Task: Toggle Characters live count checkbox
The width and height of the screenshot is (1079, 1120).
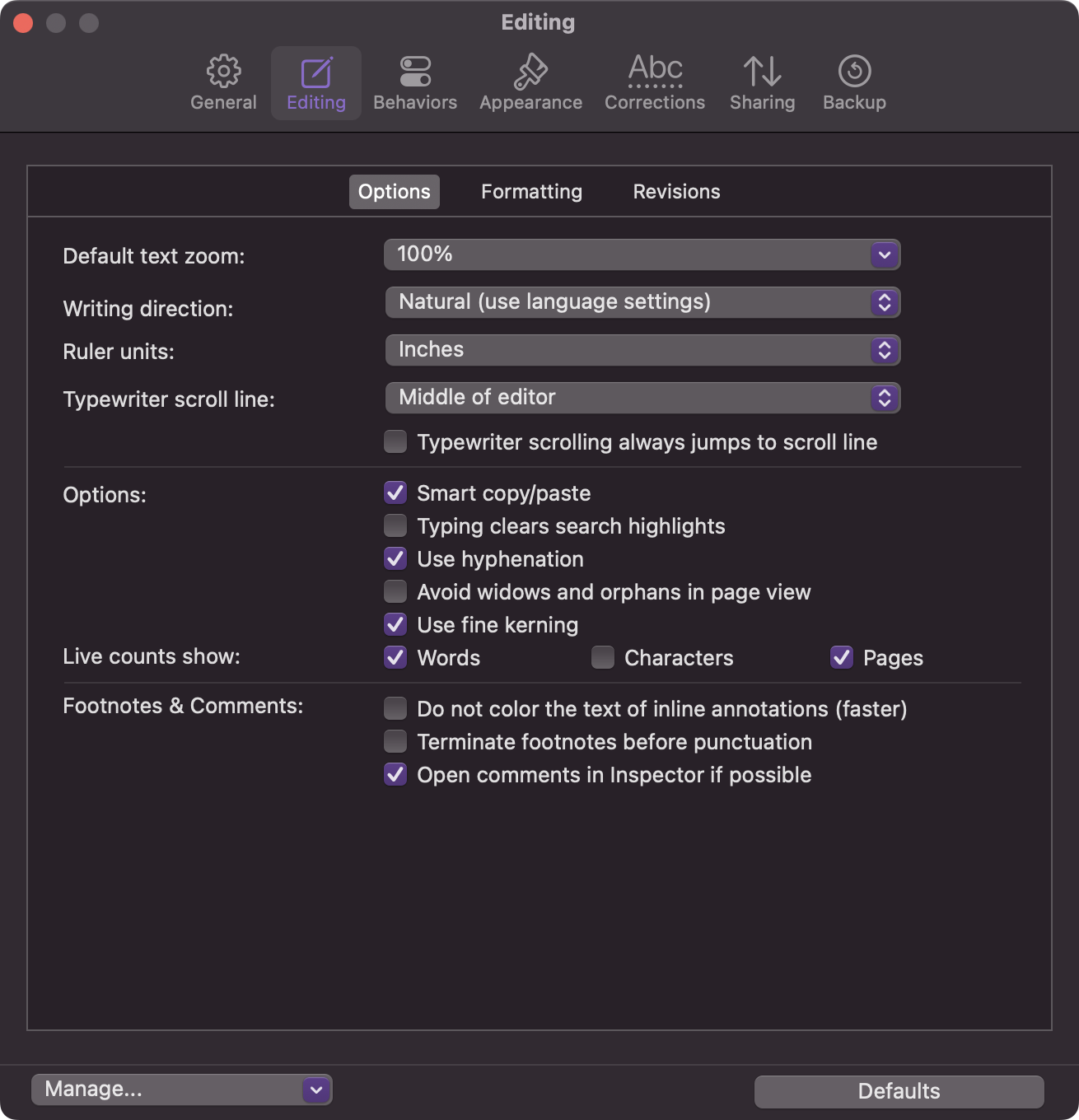Action: (x=603, y=658)
